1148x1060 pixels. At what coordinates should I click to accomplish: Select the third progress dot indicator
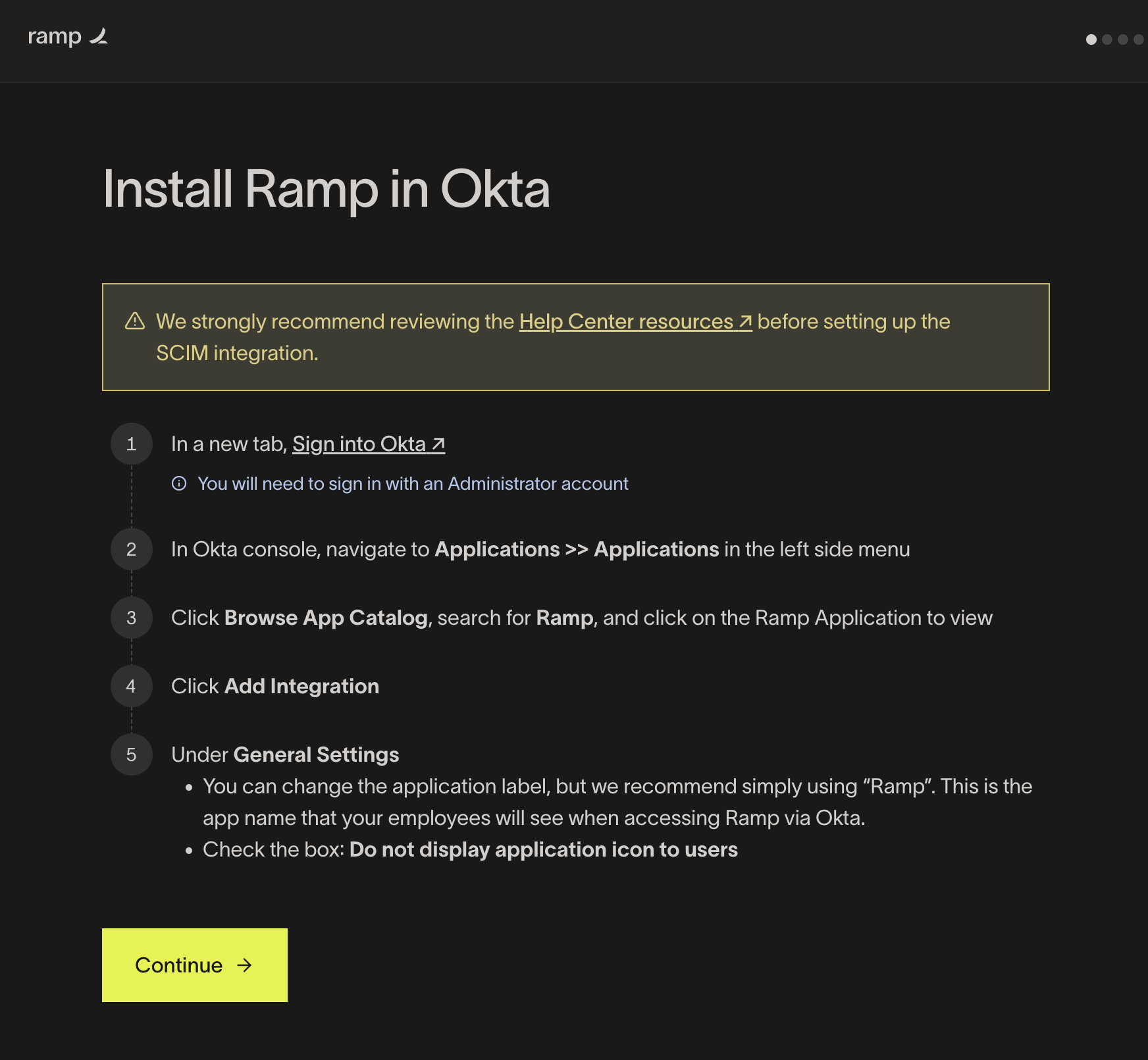(x=1123, y=40)
